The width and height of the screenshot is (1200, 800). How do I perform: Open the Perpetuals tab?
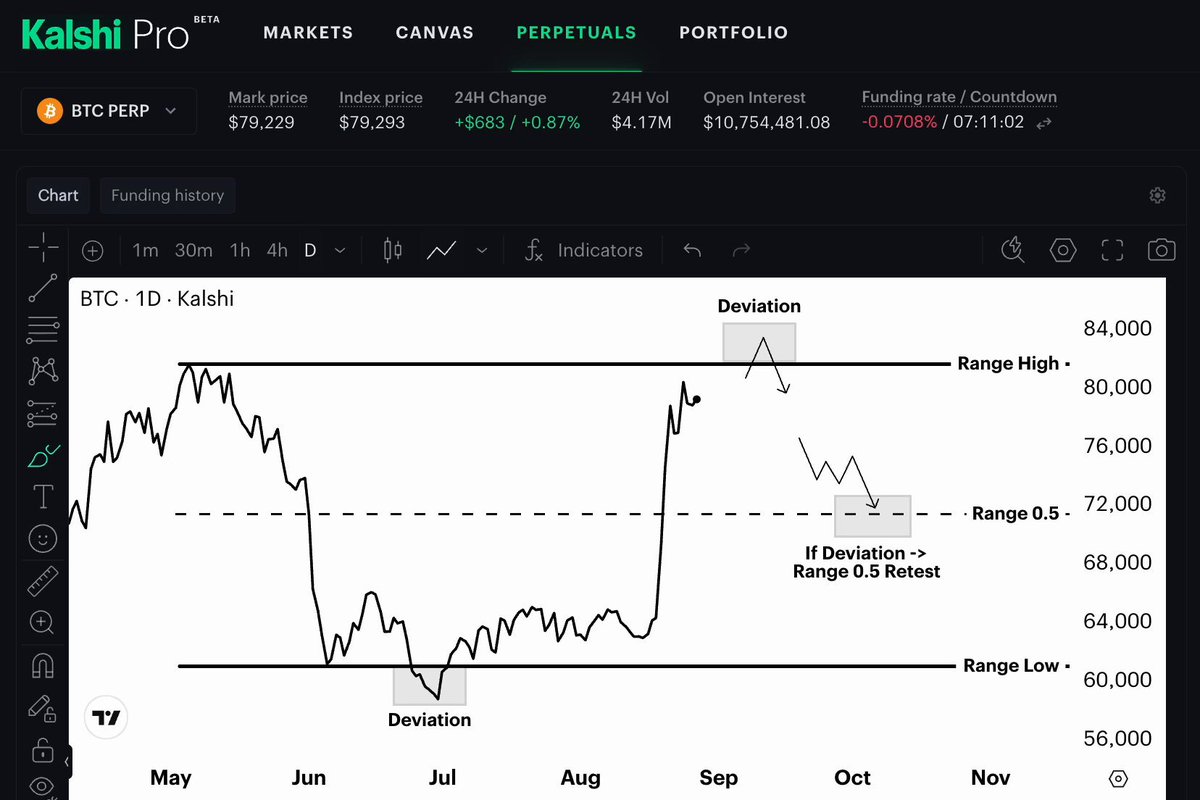click(576, 33)
